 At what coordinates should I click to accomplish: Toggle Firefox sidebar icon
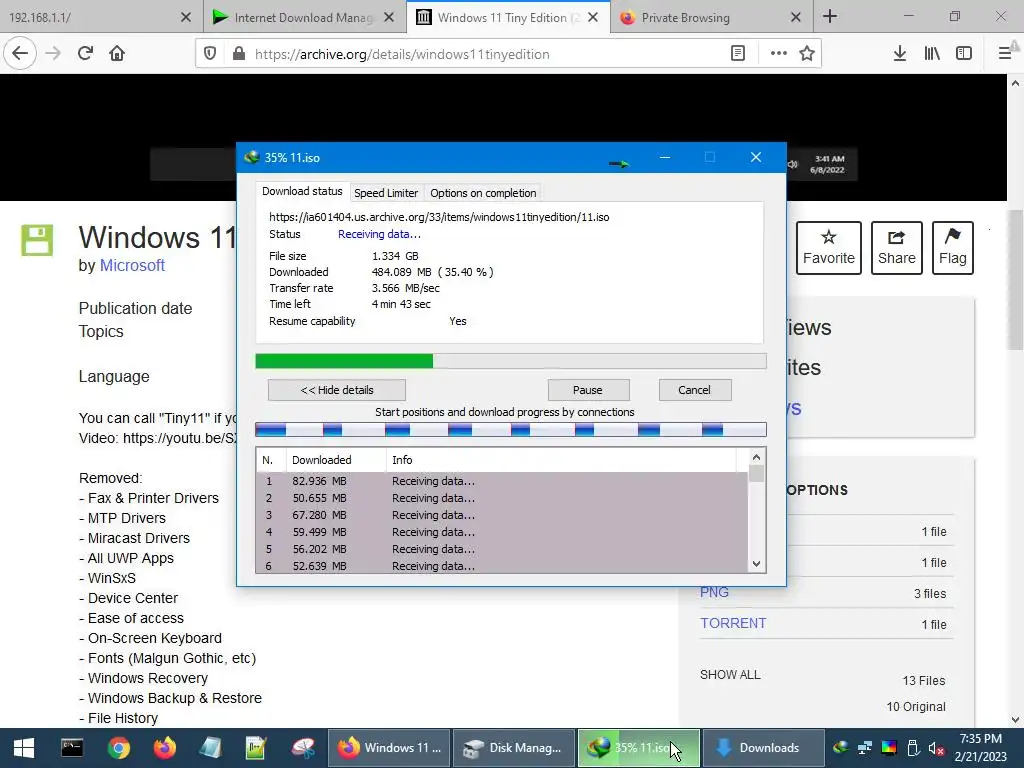[x=964, y=54]
